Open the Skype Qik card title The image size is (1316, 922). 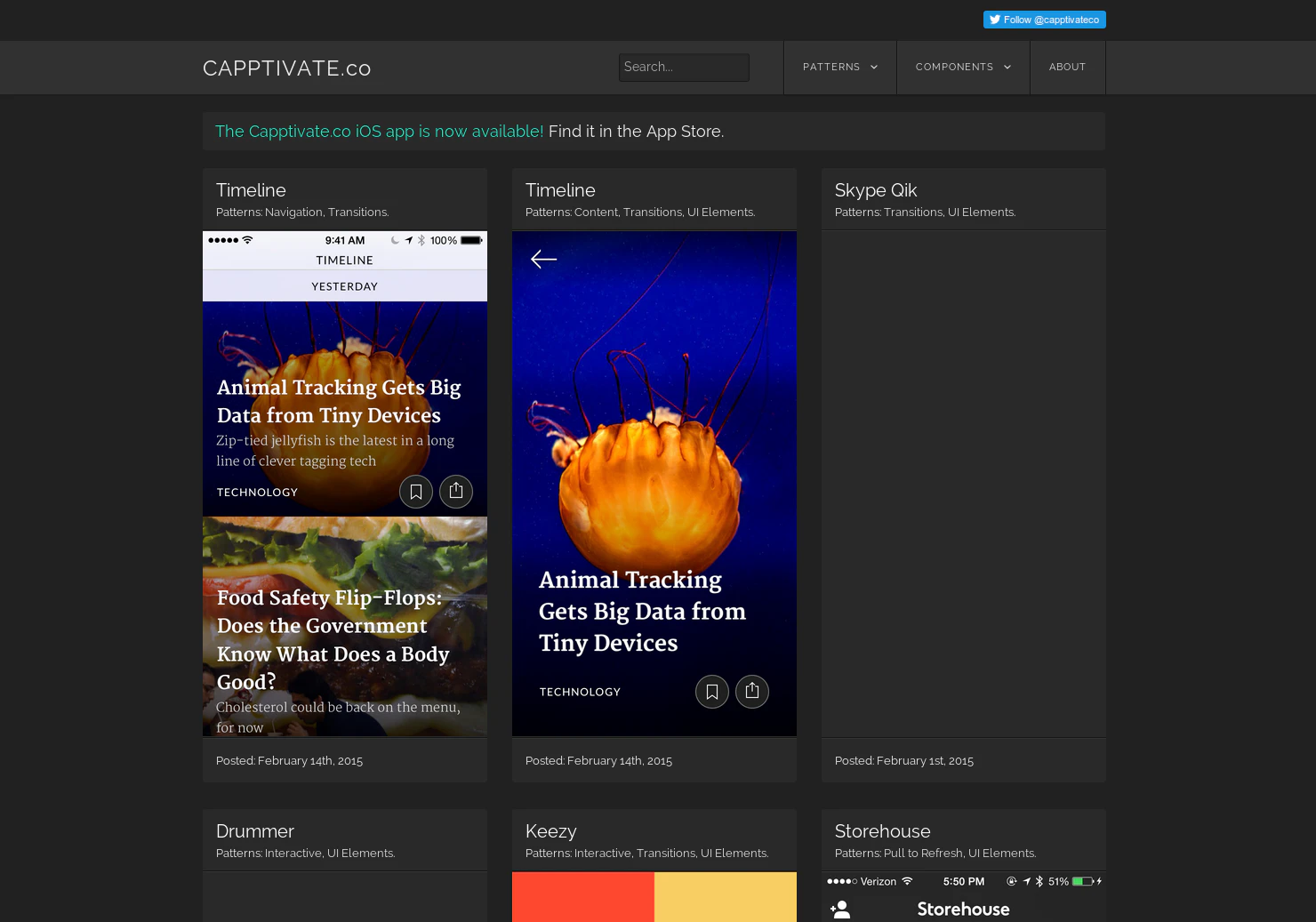pyautogui.click(x=876, y=190)
